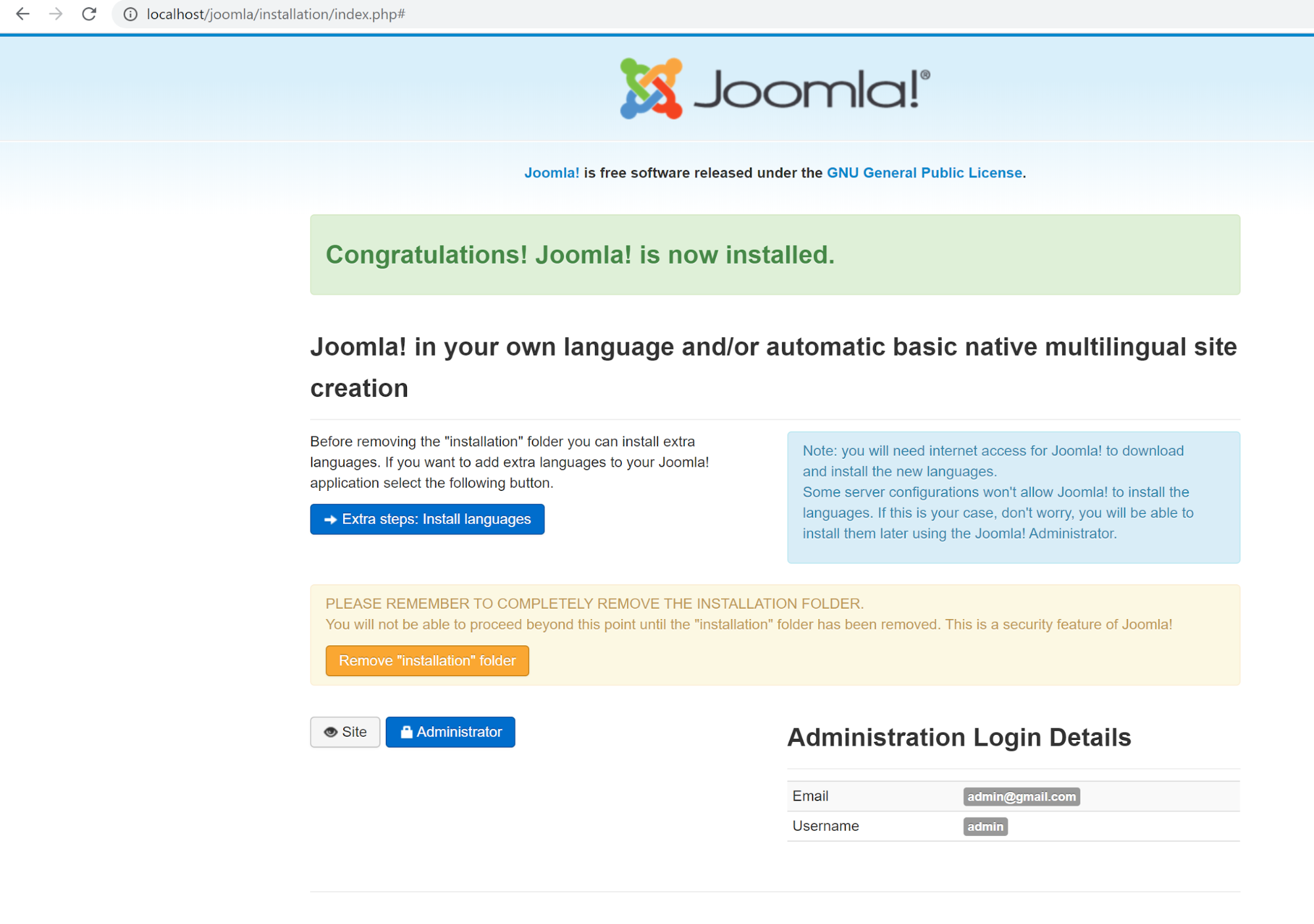Open the Site button

coord(345,732)
